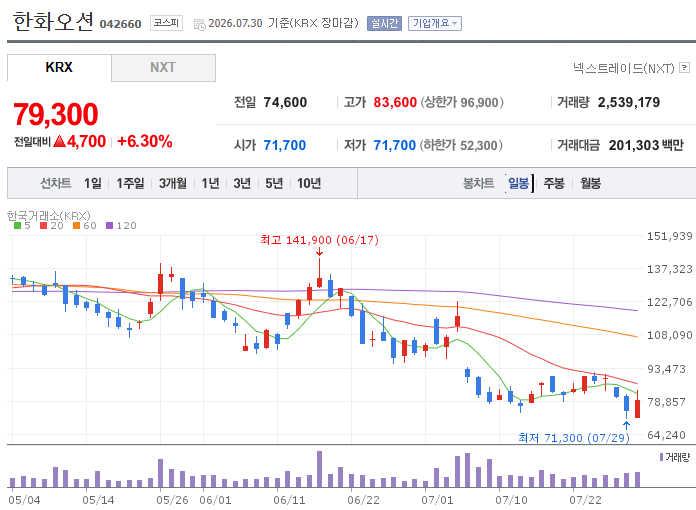This screenshot has width=696, height=510.
Task: Select the 일봉 daily candle chart
Action: pyautogui.click(x=518, y=183)
